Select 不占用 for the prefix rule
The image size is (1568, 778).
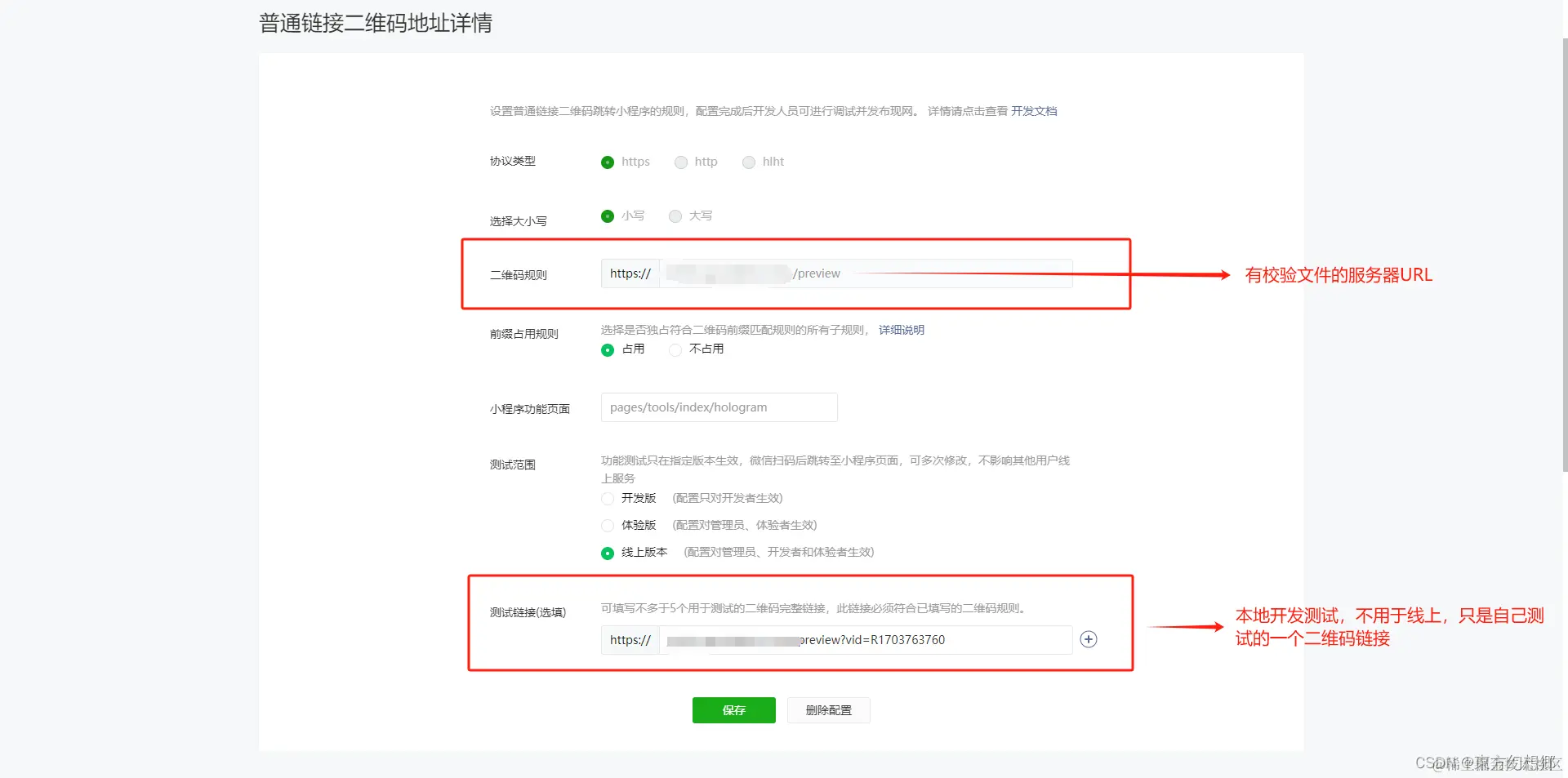pos(675,349)
